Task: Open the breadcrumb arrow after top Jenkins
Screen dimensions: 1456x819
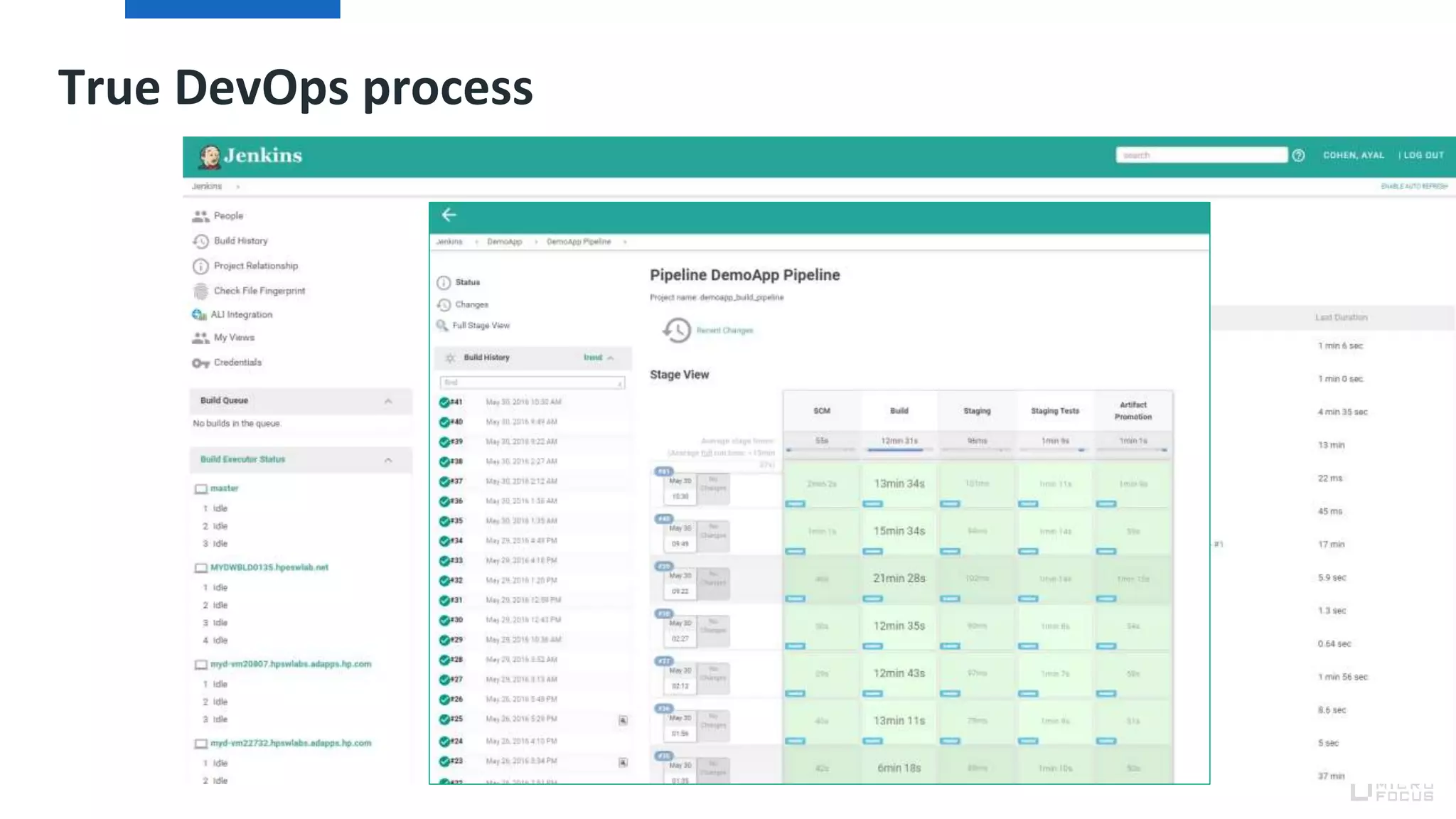Action: 238,186
